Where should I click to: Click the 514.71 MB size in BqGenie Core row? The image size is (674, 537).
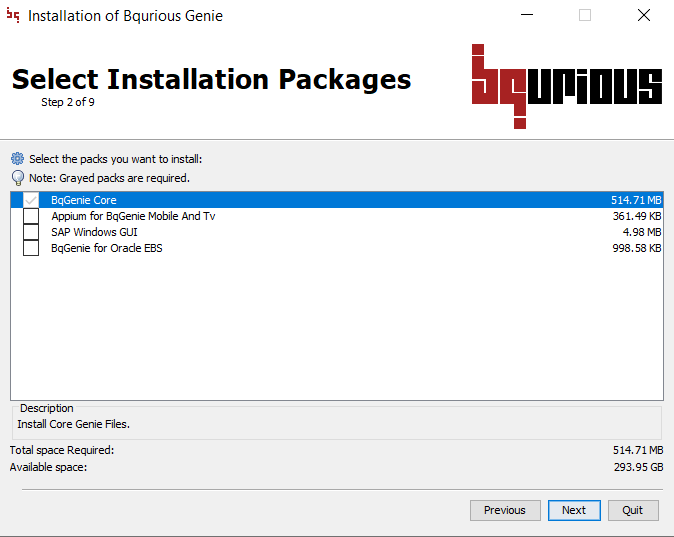click(636, 200)
